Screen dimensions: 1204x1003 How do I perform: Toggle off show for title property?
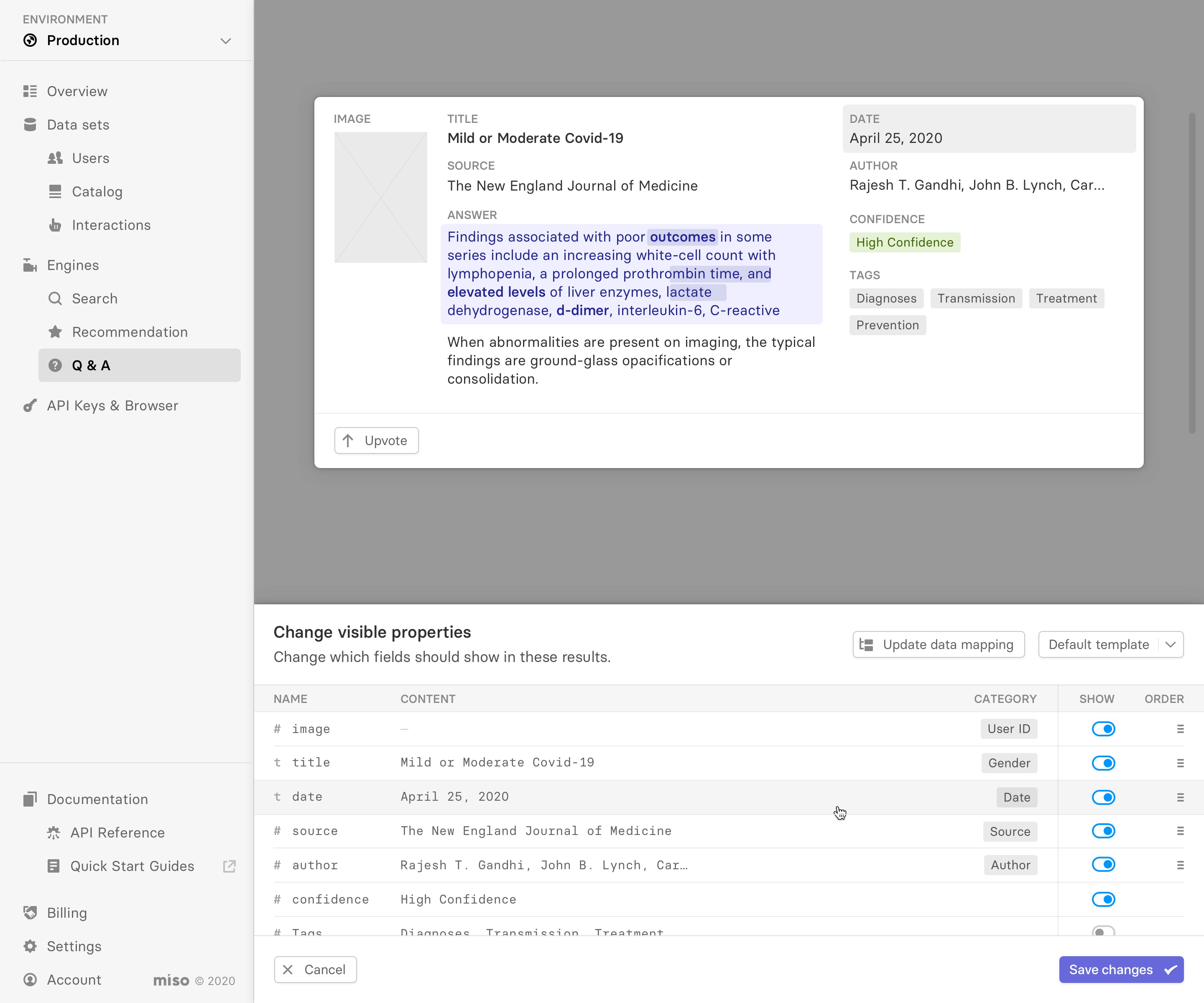(1103, 763)
